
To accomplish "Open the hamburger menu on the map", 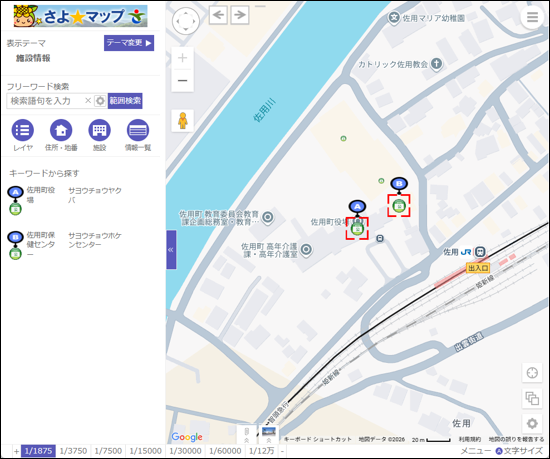I will pyautogui.click(x=532, y=17).
